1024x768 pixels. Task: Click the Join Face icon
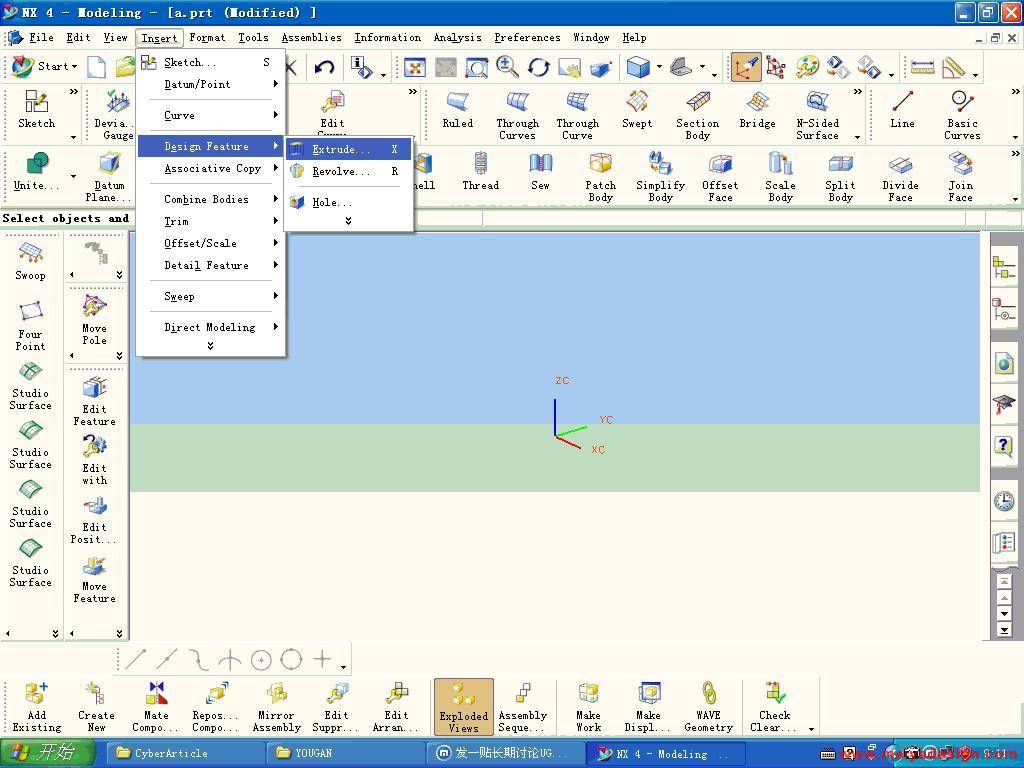click(961, 178)
